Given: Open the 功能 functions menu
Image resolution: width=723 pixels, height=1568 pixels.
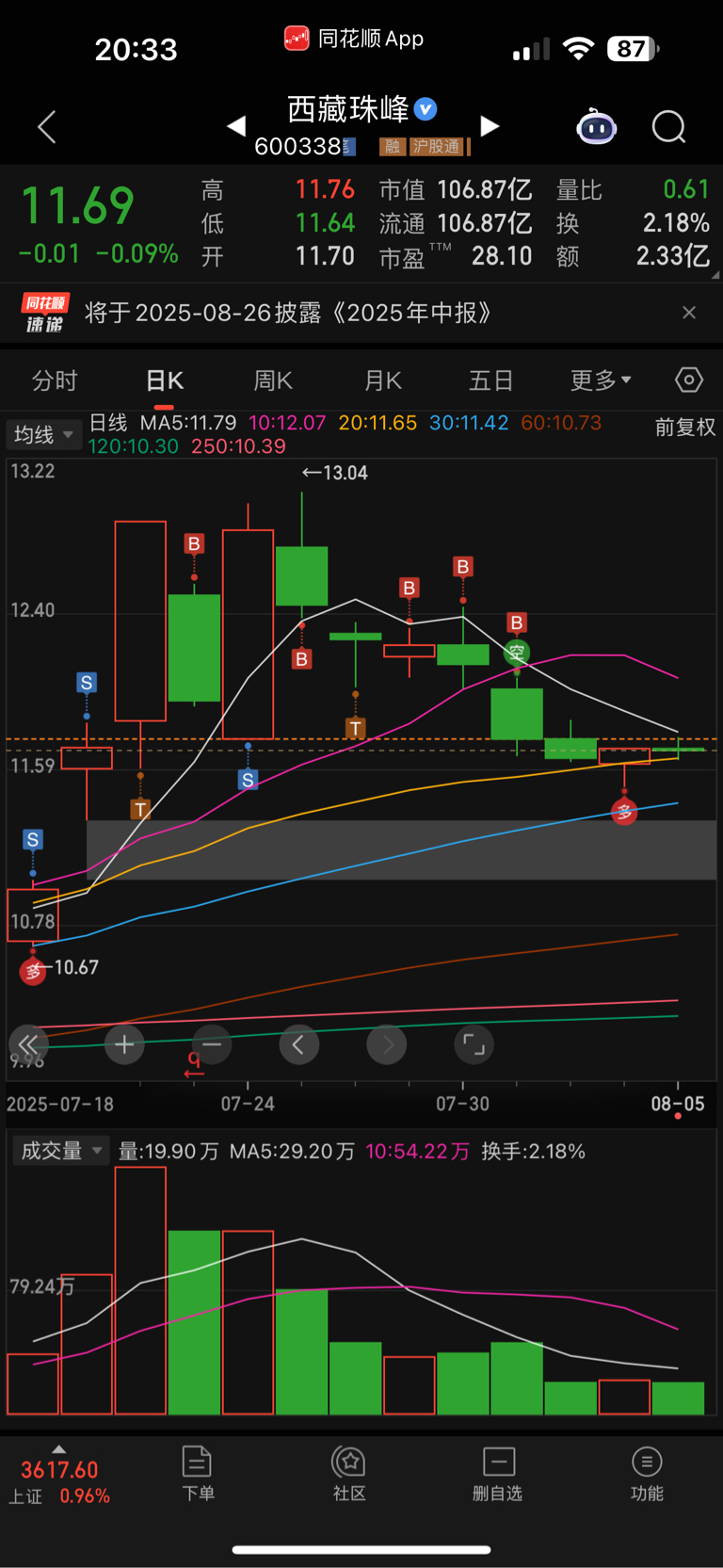Looking at the screenshot, I should coord(647,1475).
